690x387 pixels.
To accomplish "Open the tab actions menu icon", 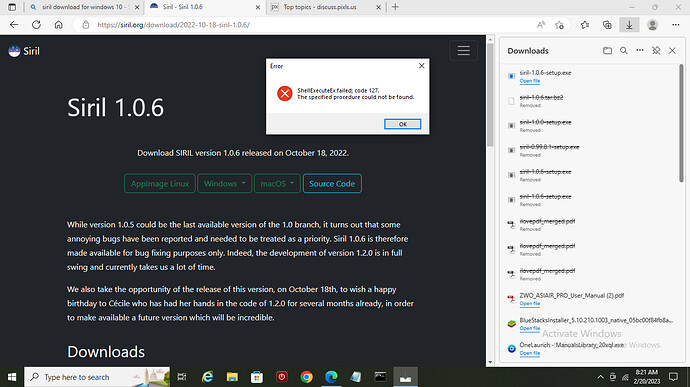I will point(12,7).
